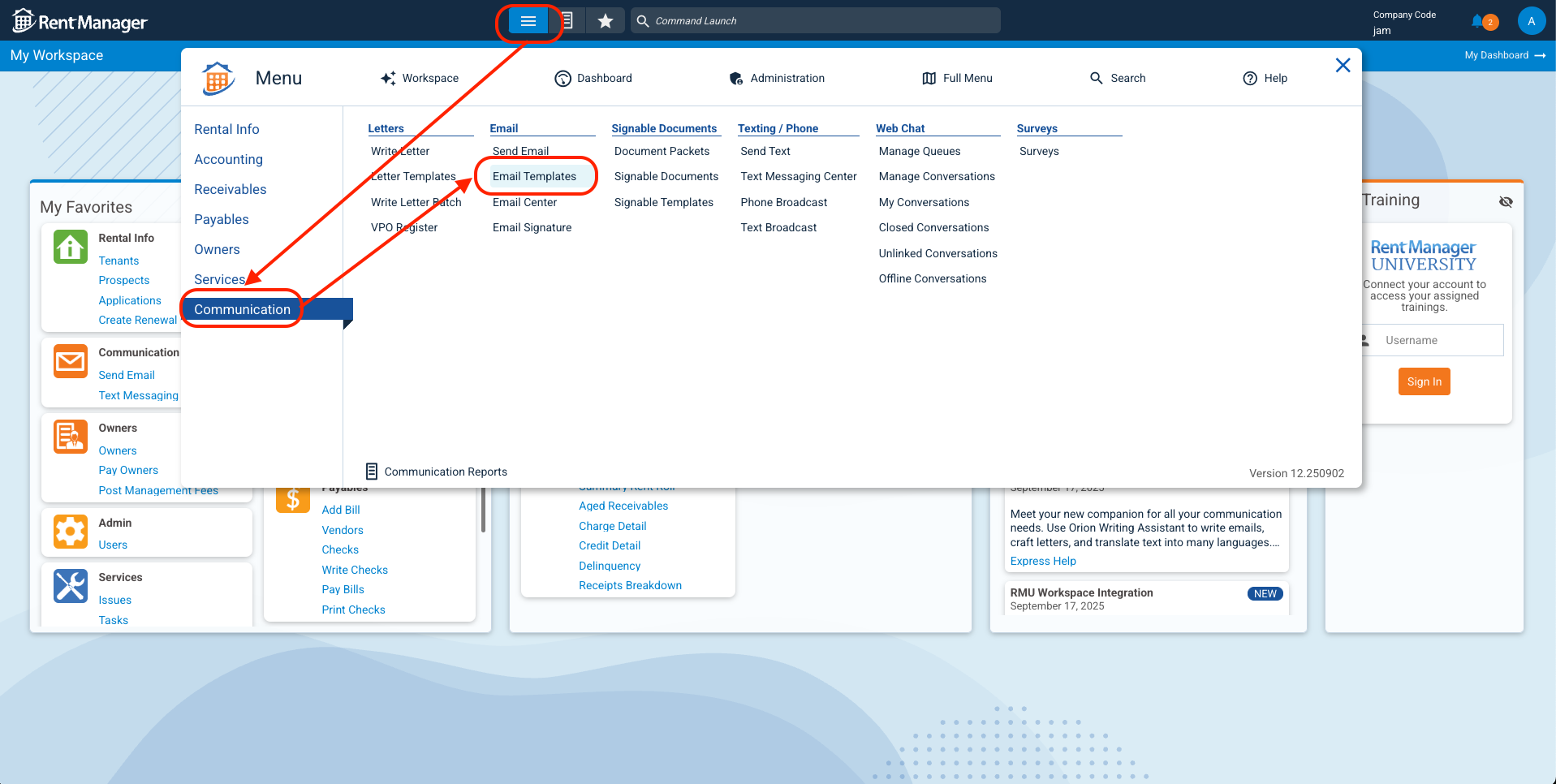Hide the Training panel eye icon

click(1506, 201)
